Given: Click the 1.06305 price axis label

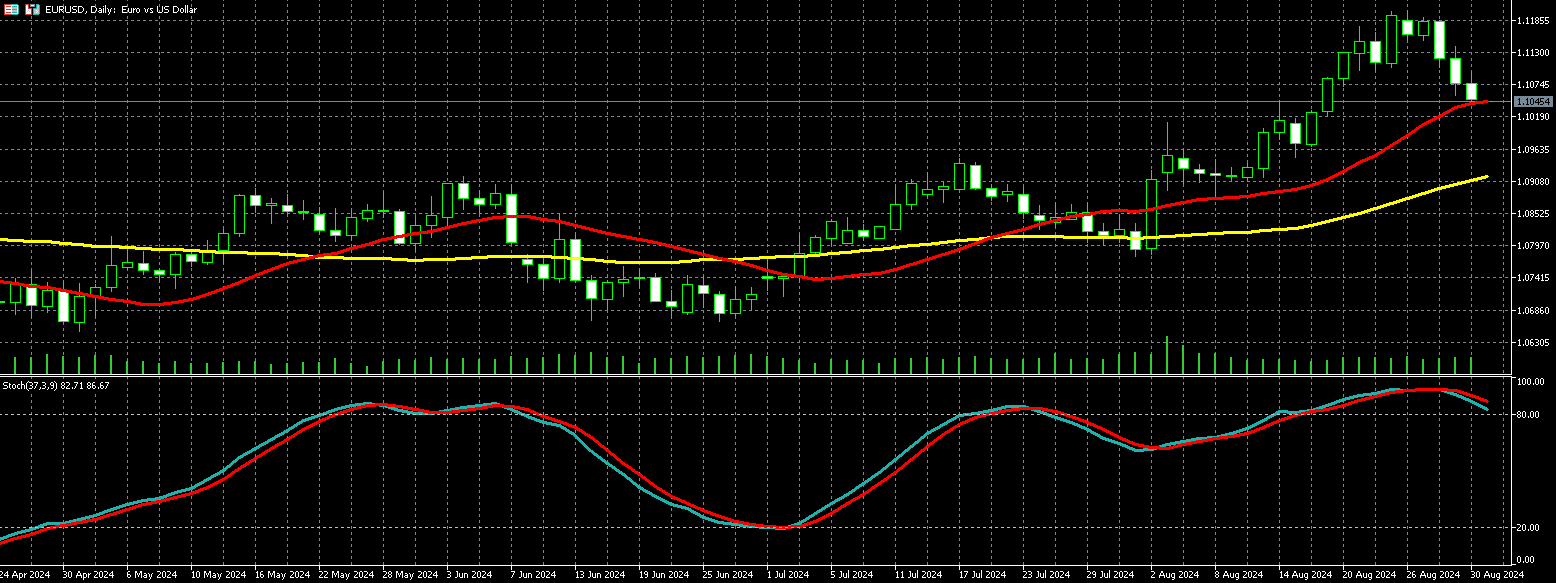Looking at the screenshot, I should pos(1532,342).
